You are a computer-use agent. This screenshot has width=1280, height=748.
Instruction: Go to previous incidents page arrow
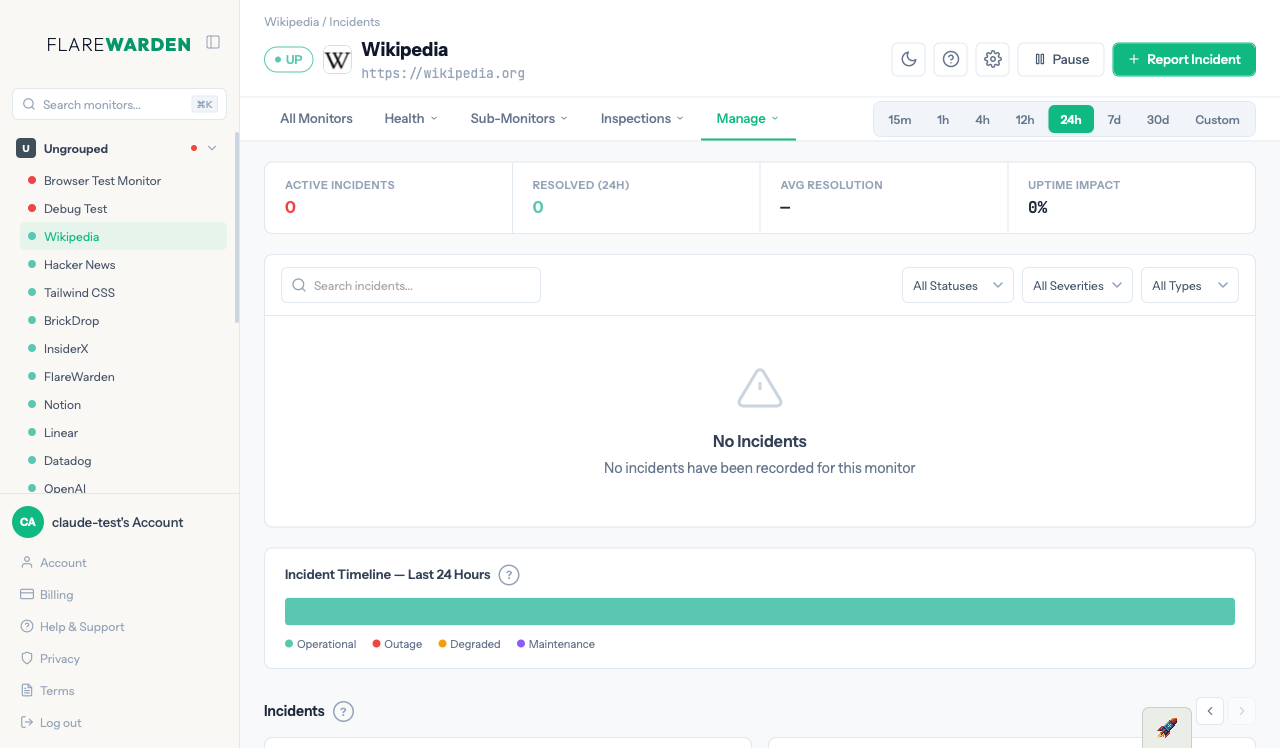(x=1210, y=711)
